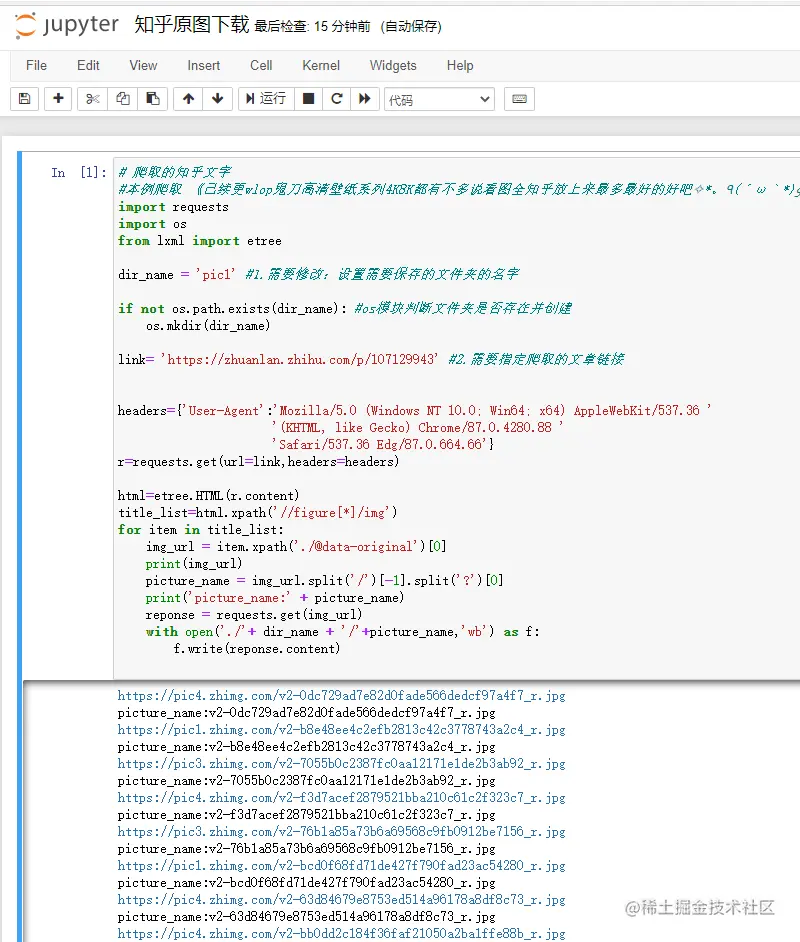Open the Cell menu

[x=261, y=65]
